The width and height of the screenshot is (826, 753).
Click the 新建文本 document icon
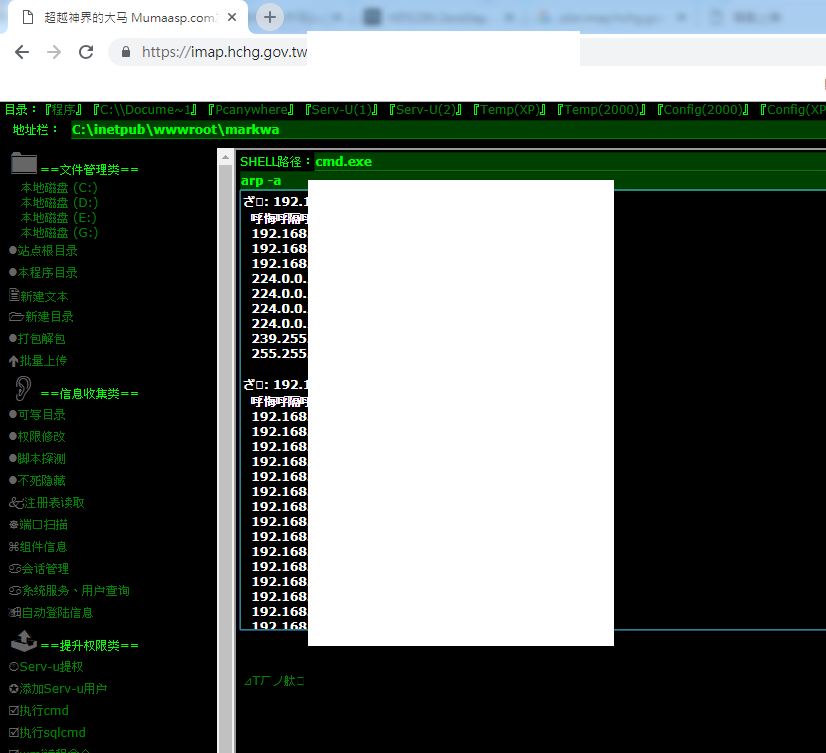[14, 295]
